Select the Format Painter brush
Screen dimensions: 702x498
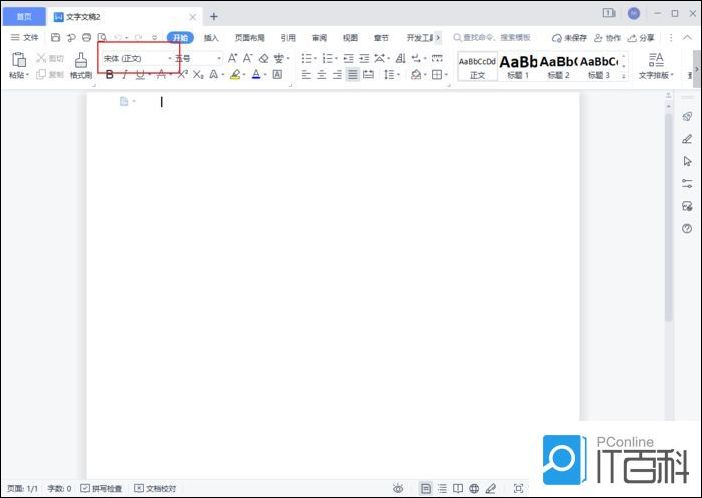tap(81, 60)
